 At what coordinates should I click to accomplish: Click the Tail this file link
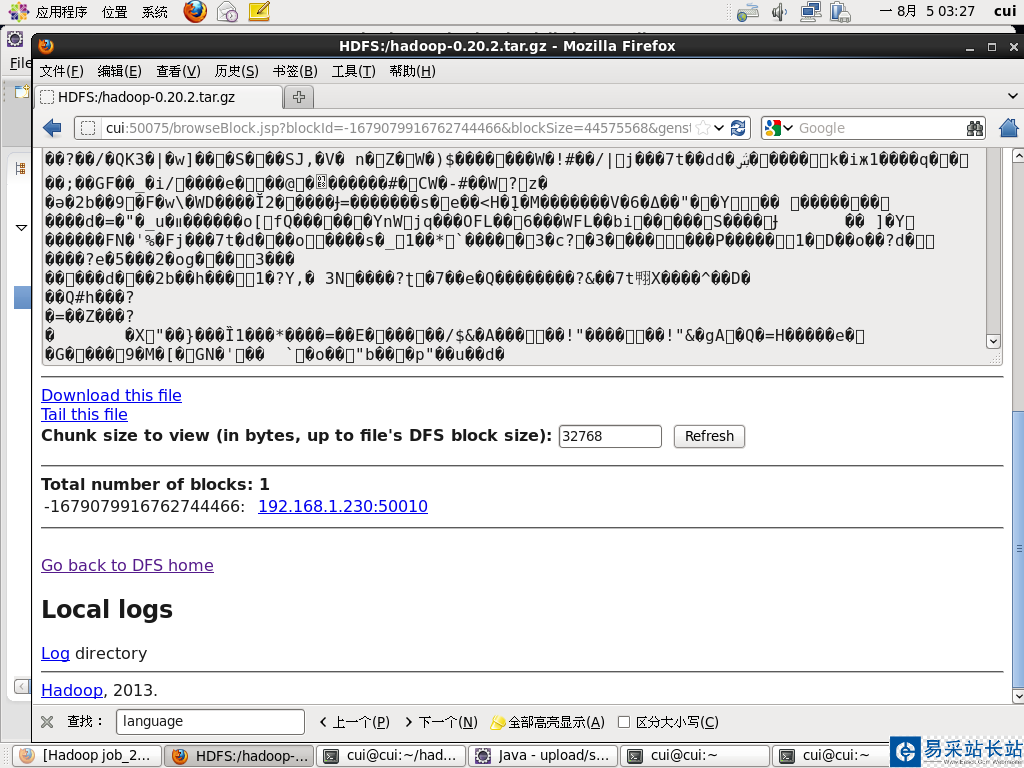(x=84, y=414)
